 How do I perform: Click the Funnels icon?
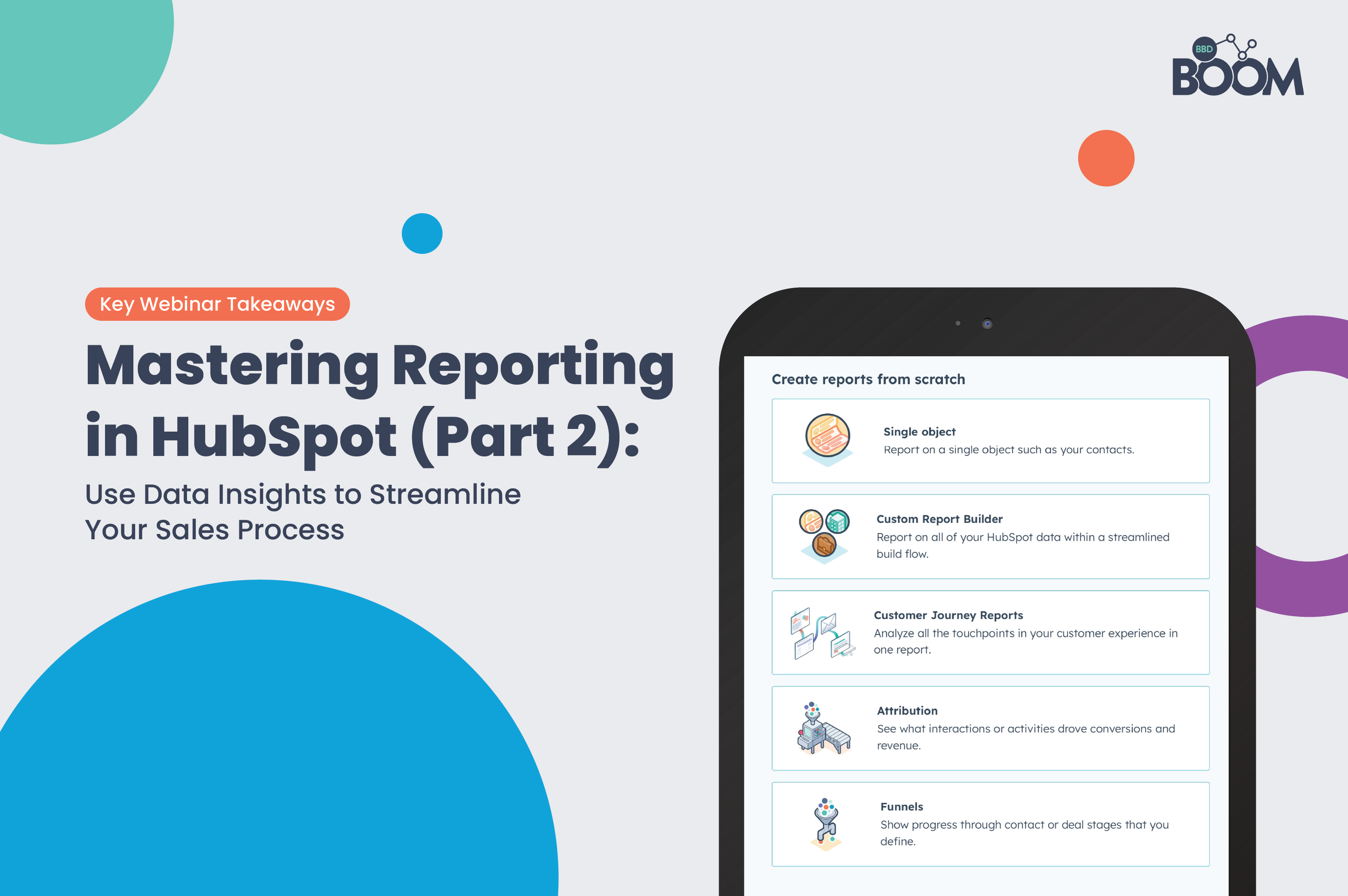click(x=826, y=824)
